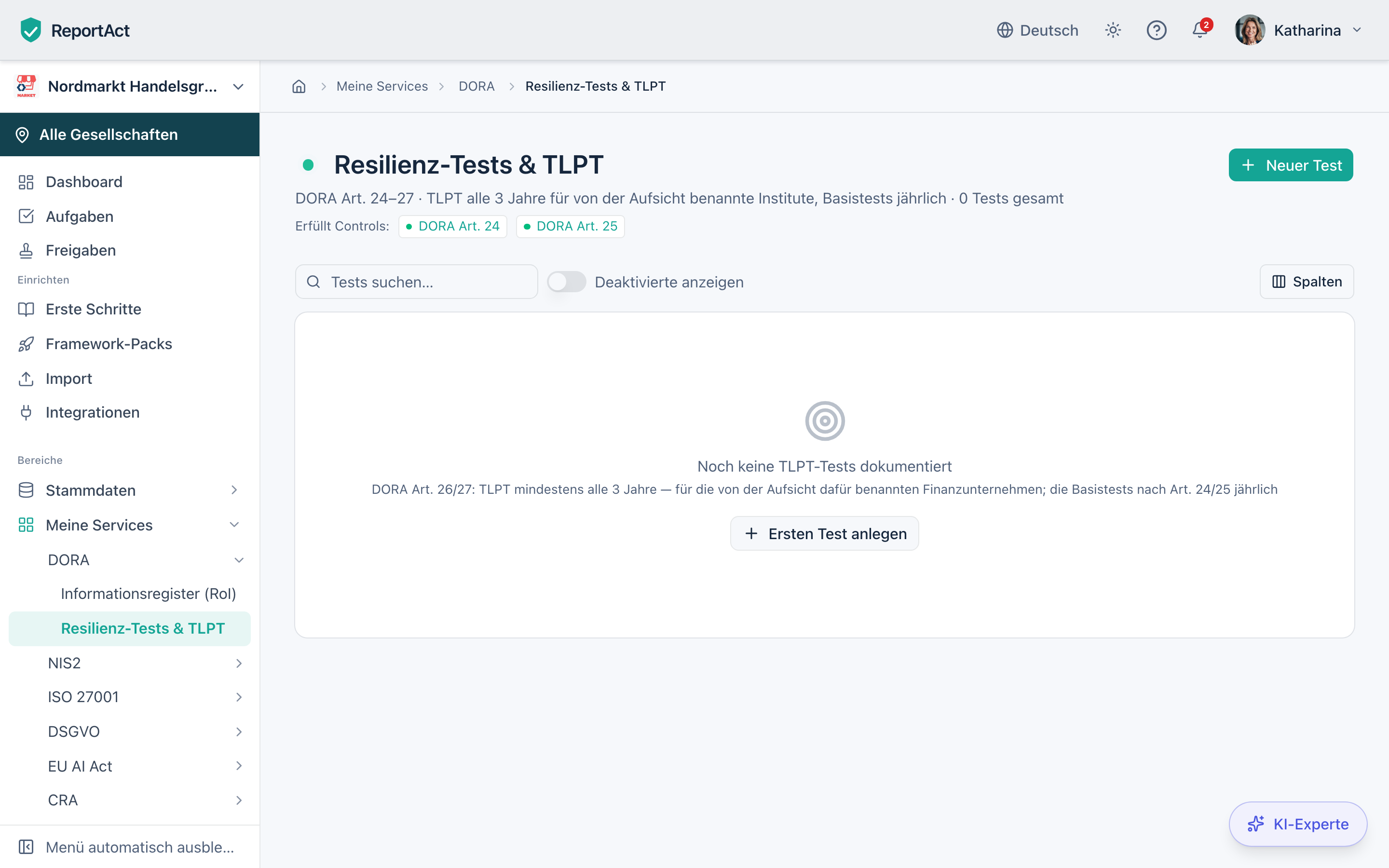Screen dimensions: 1389x868
Task: Click the Tests suchen search field
Action: click(416, 282)
